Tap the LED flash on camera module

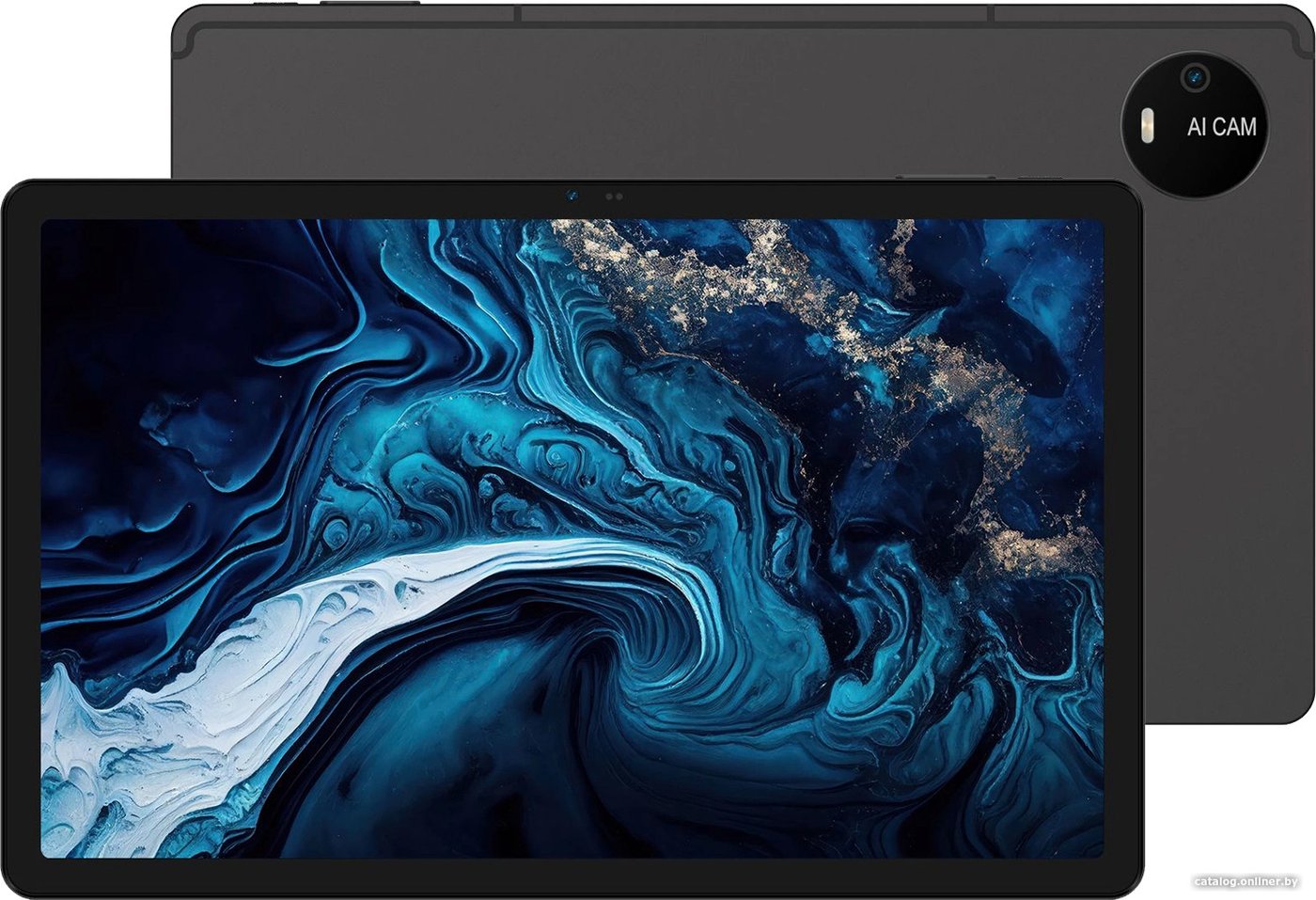pos(1148,125)
